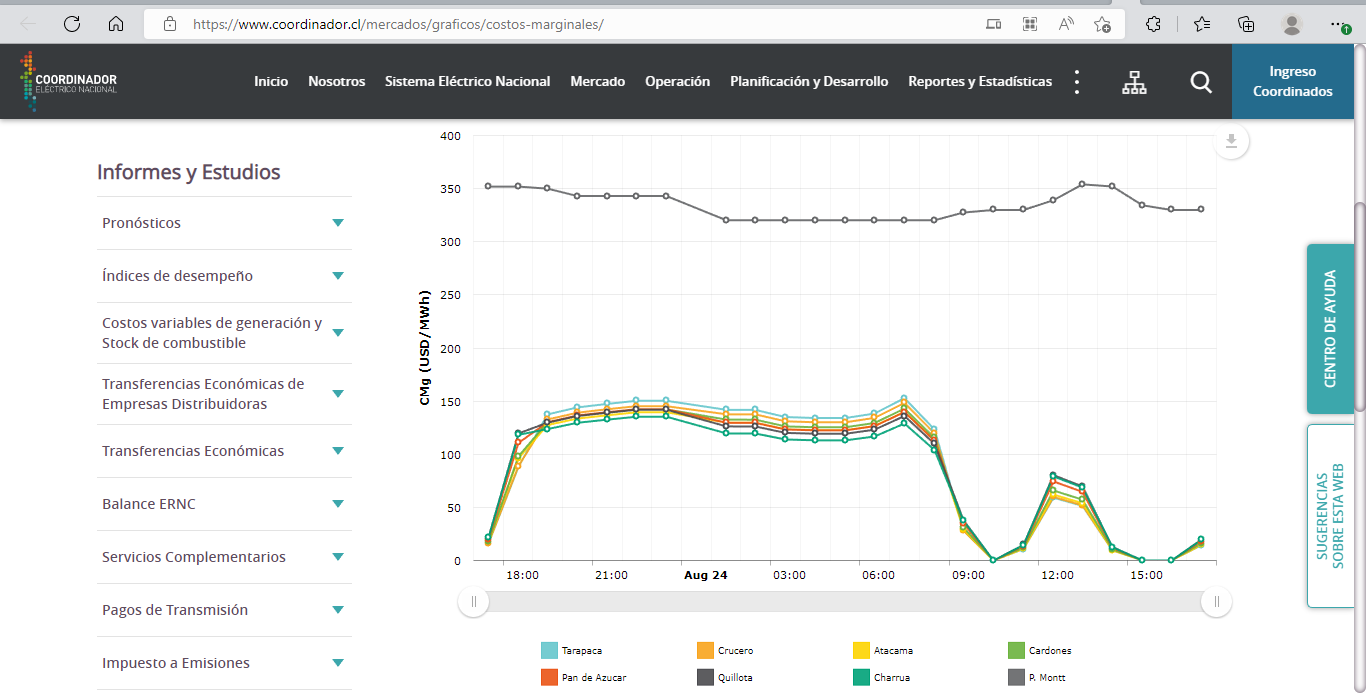Viewport: 1366px width, 693px height.
Task: Open the three-dot more menu in navbar
Action: tap(1077, 82)
